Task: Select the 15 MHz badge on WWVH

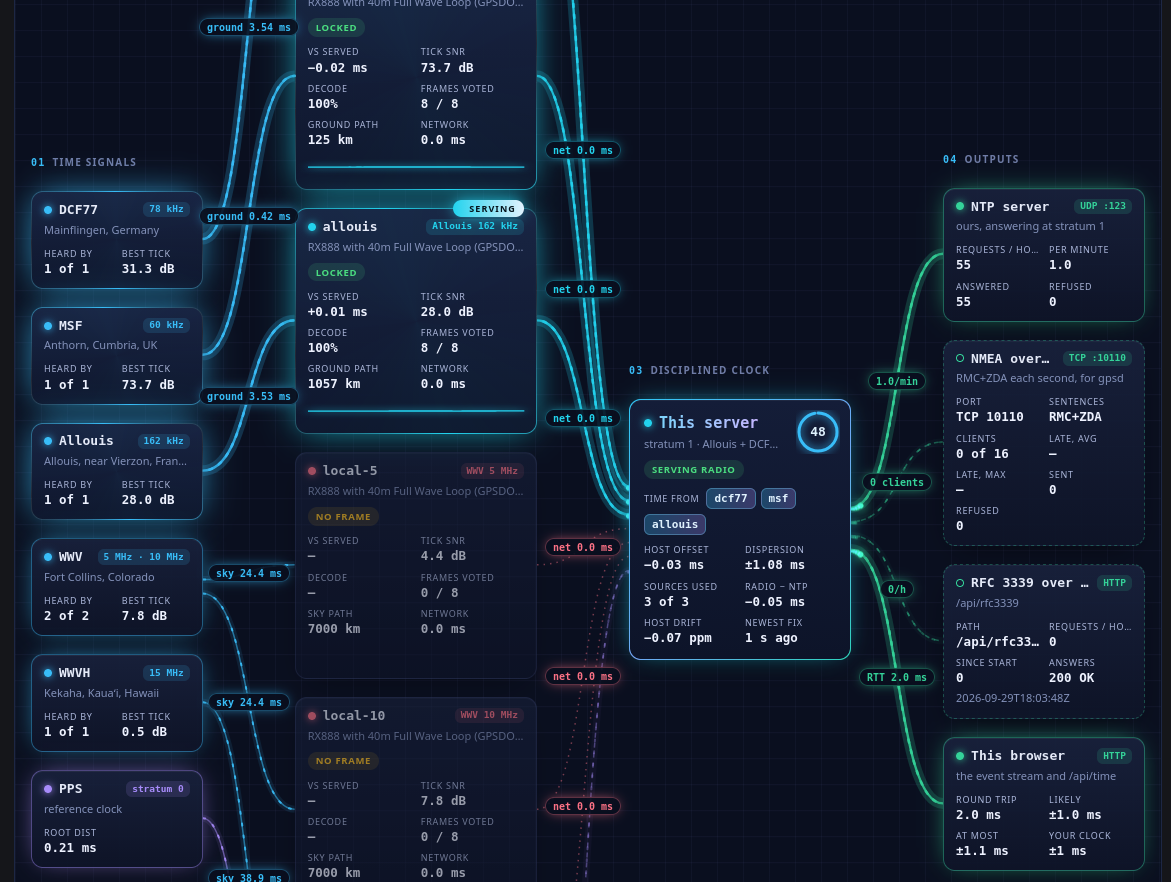Action: [166, 673]
